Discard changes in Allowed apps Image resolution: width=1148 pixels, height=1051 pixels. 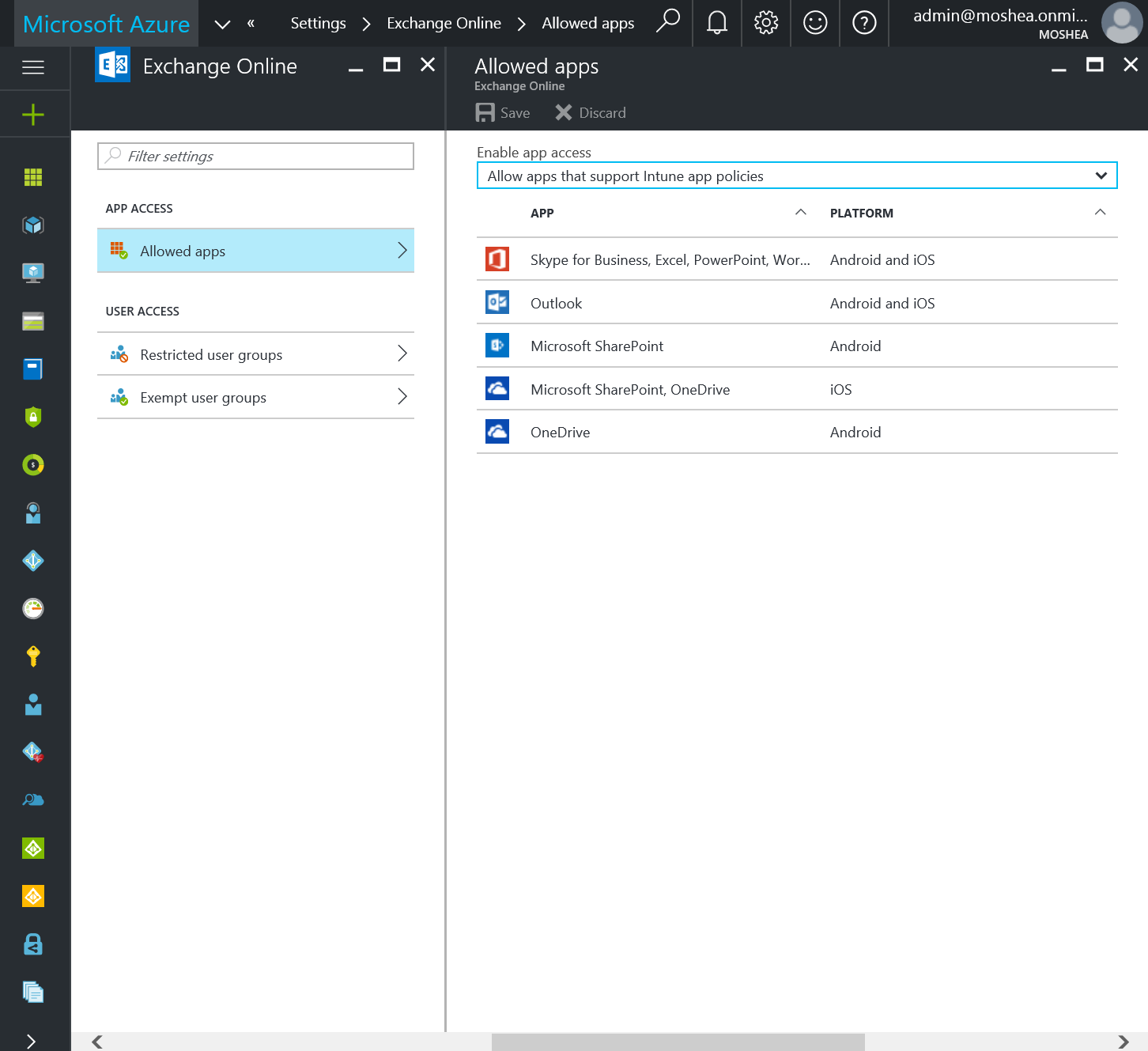tap(591, 113)
